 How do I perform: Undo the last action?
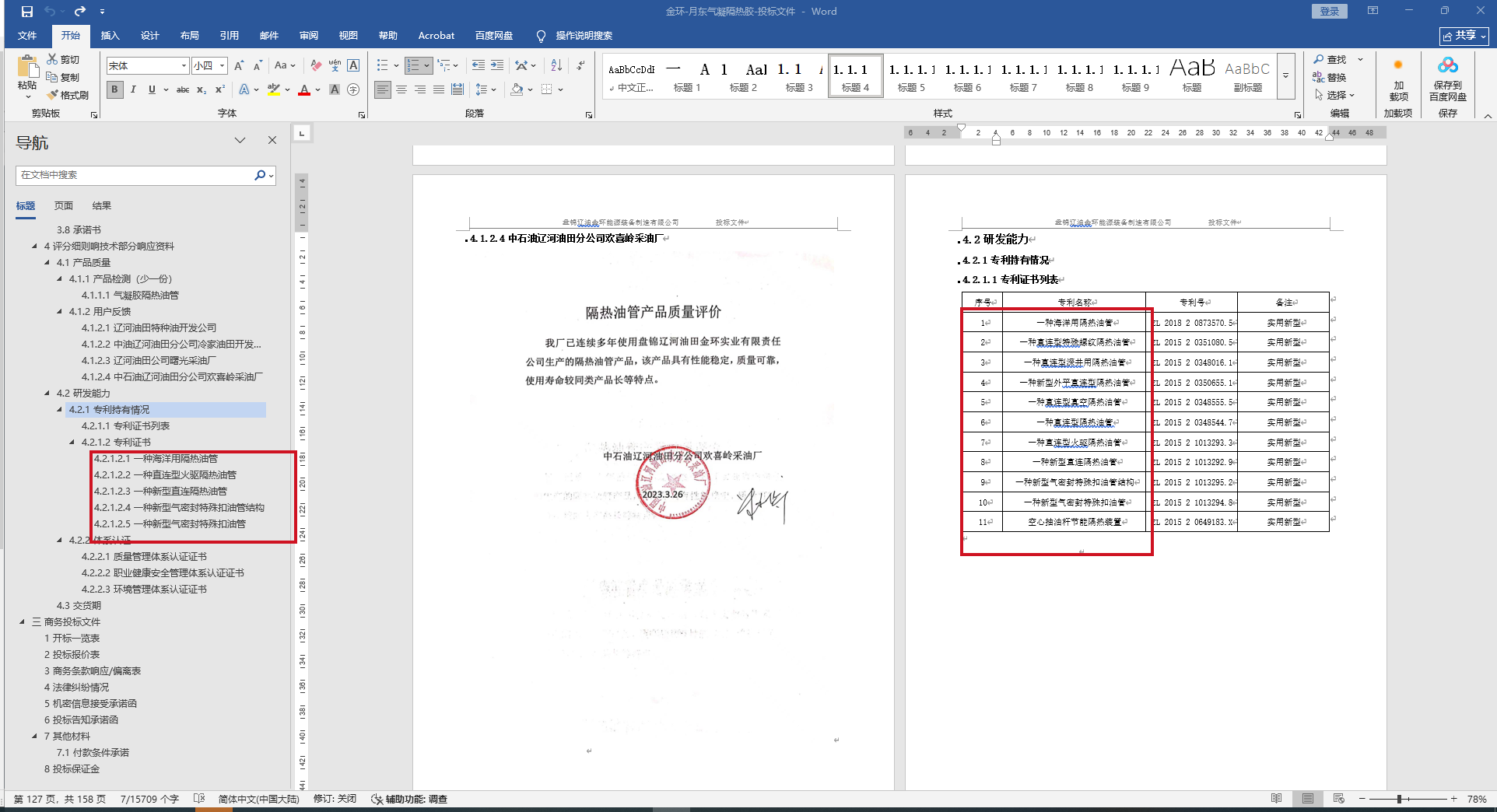(50, 12)
